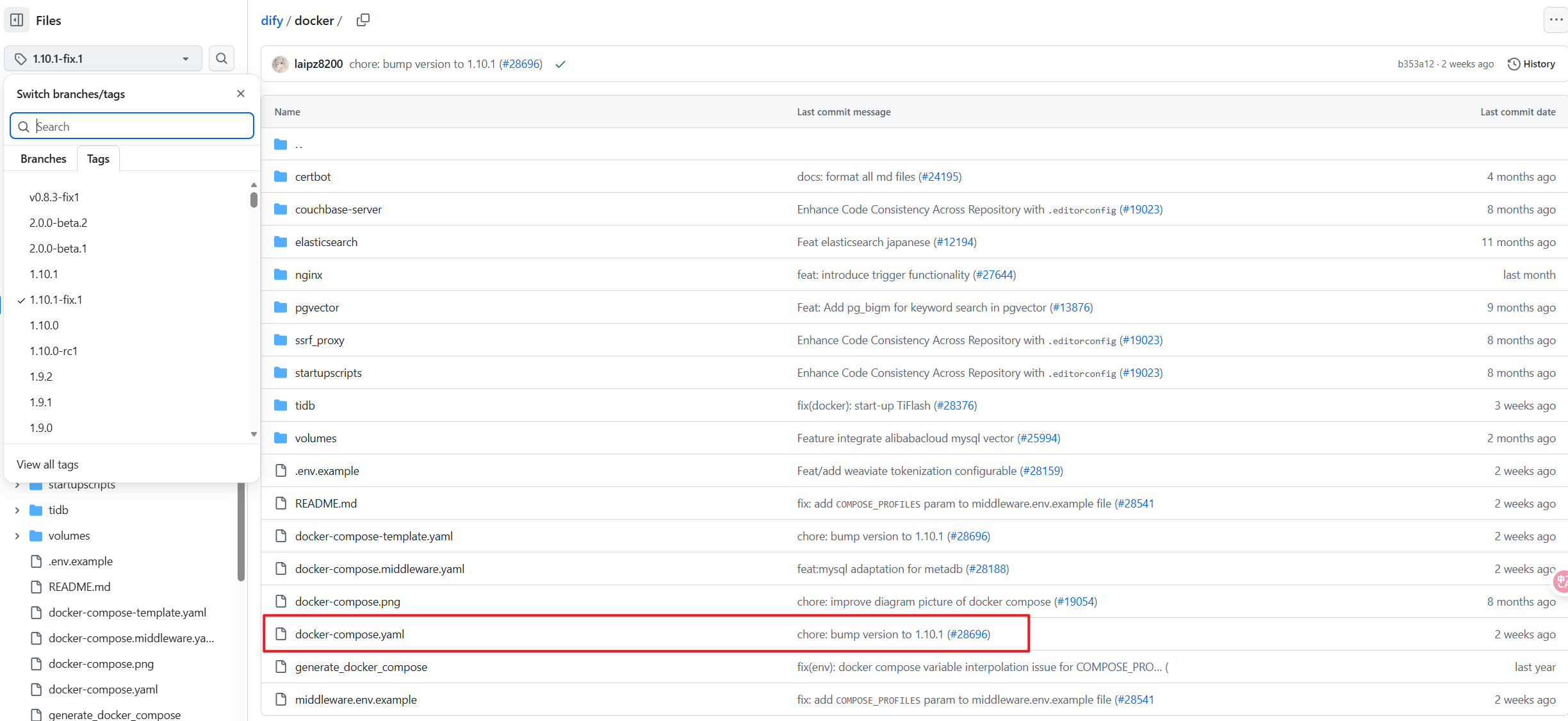The width and height of the screenshot is (1568, 721).
Task: Switch to the Branches tab
Action: (x=44, y=158)
